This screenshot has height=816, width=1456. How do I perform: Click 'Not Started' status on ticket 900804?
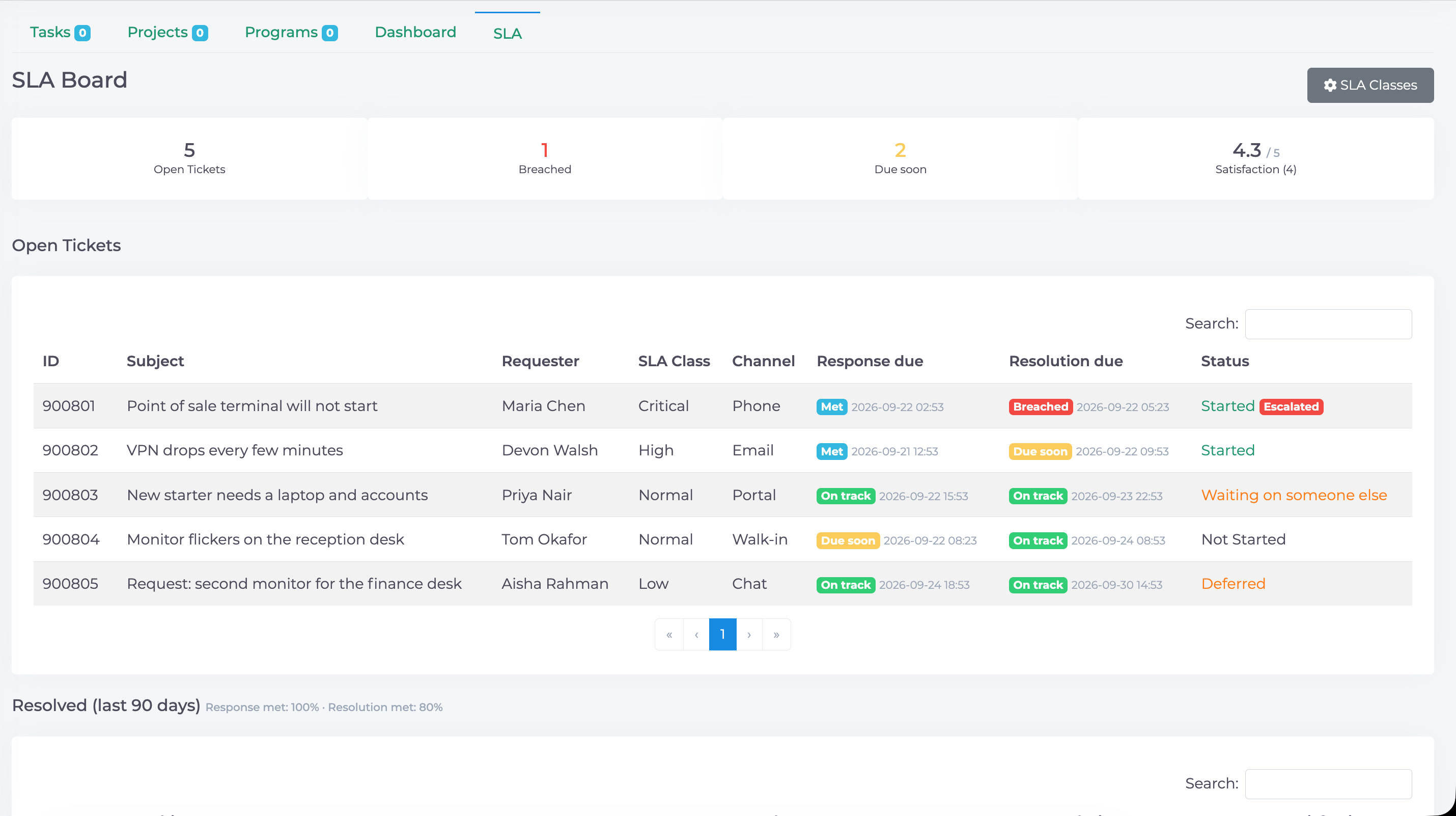point(1243,539)
